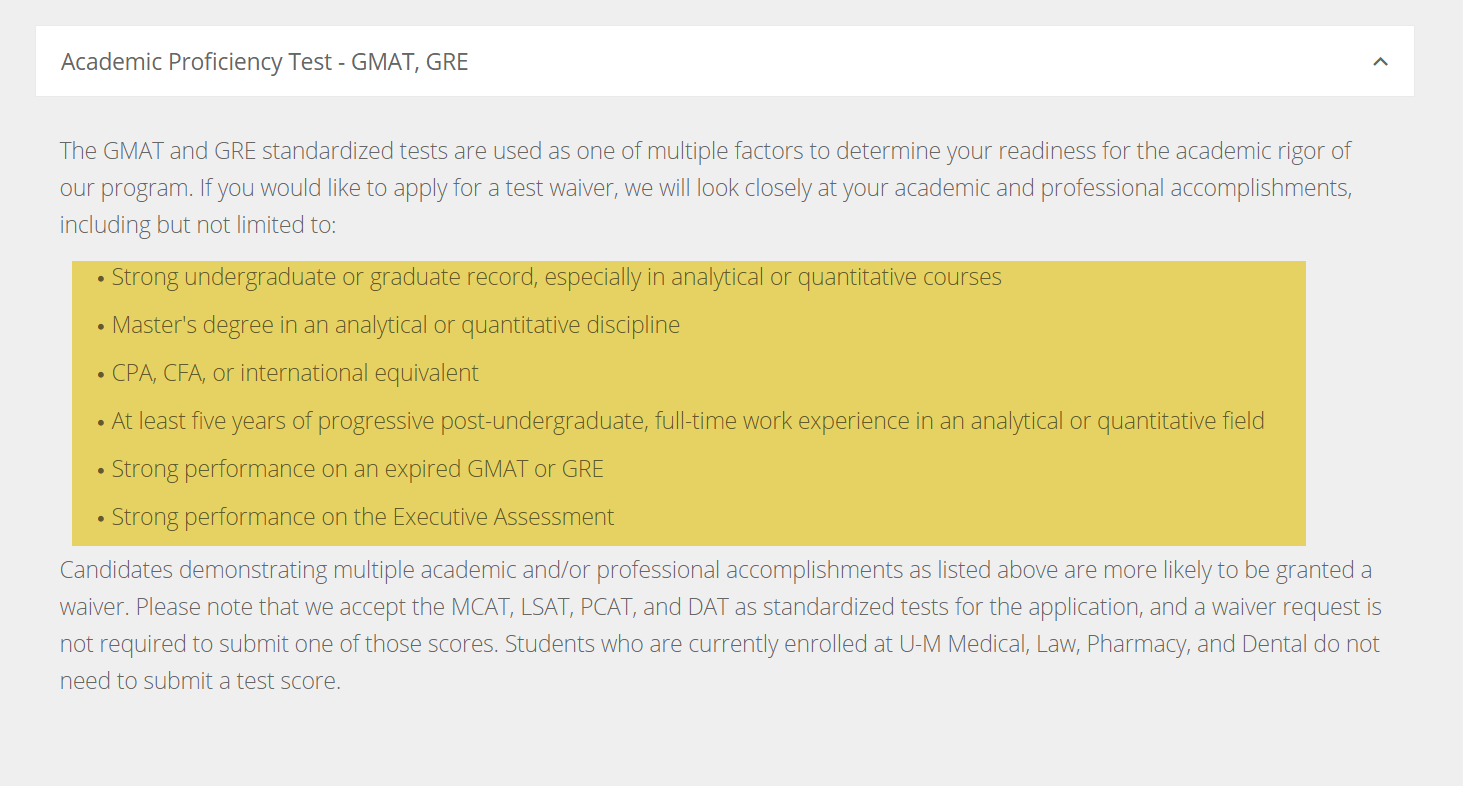Viewport: 1463px width, 786px height.
Task: Click the "At least five years" work experience bullet
Action: tap(687, 421)
